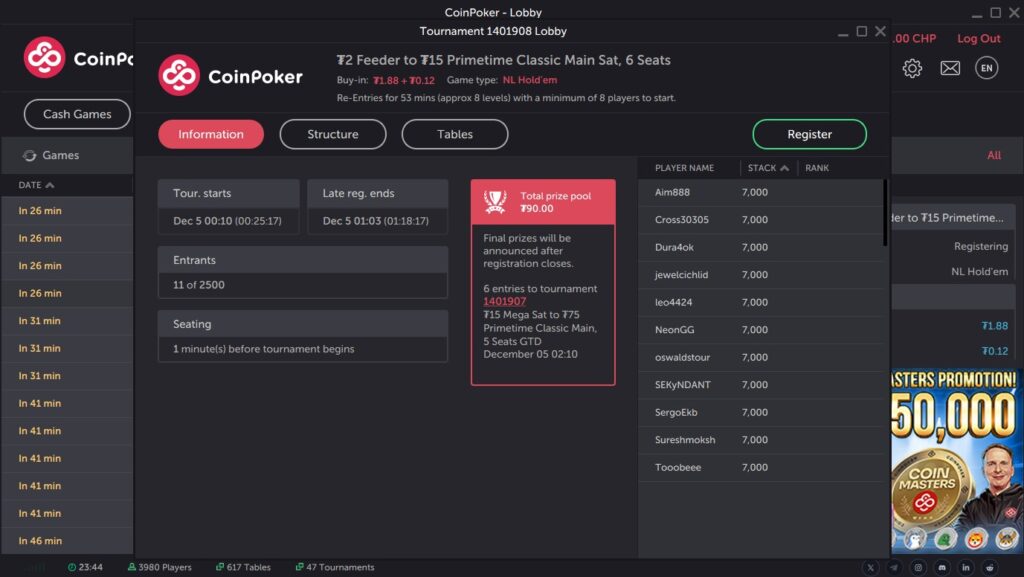Select the Information tab

tap(211, 134)
